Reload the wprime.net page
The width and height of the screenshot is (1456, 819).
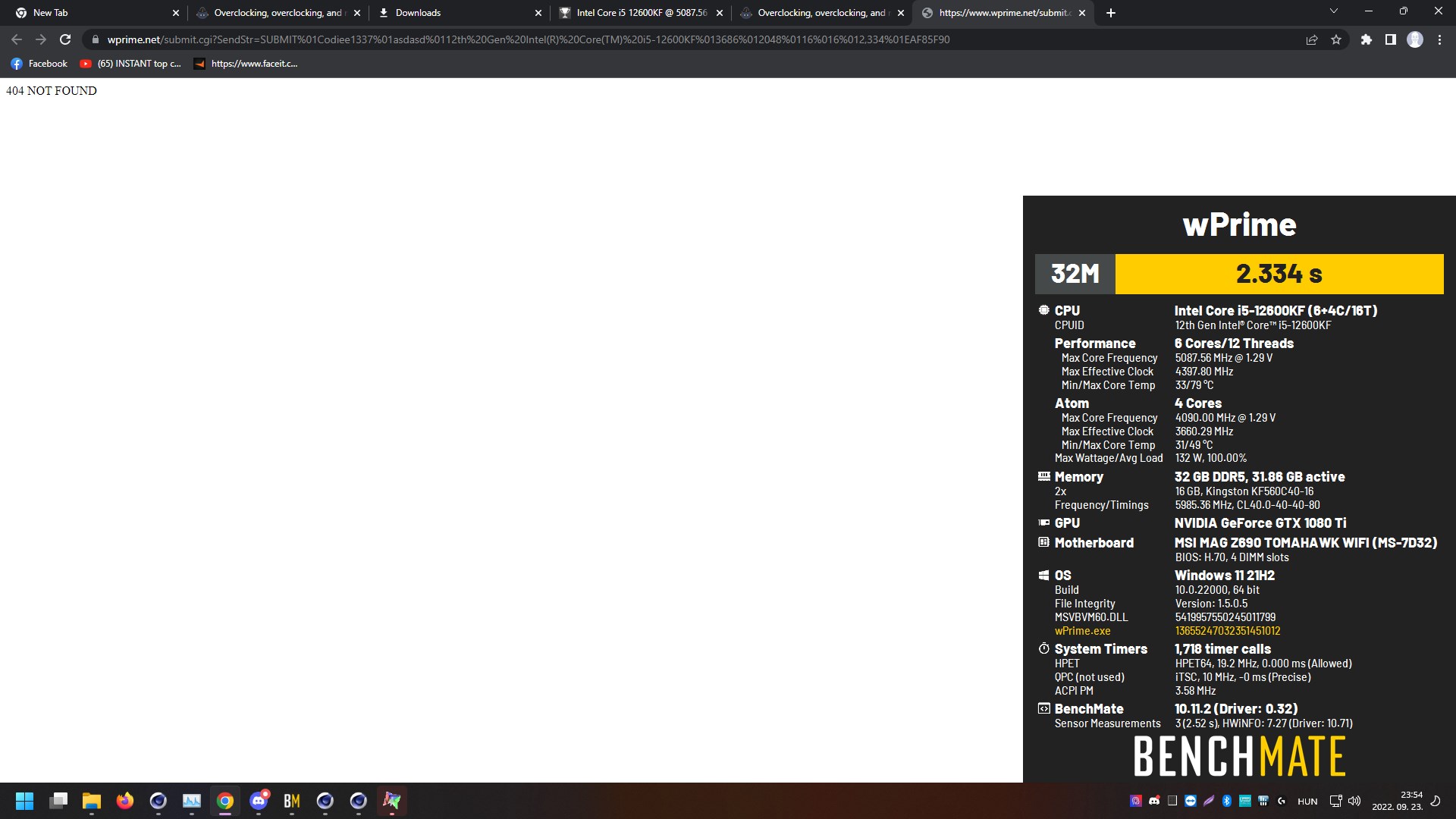point(65,39)
